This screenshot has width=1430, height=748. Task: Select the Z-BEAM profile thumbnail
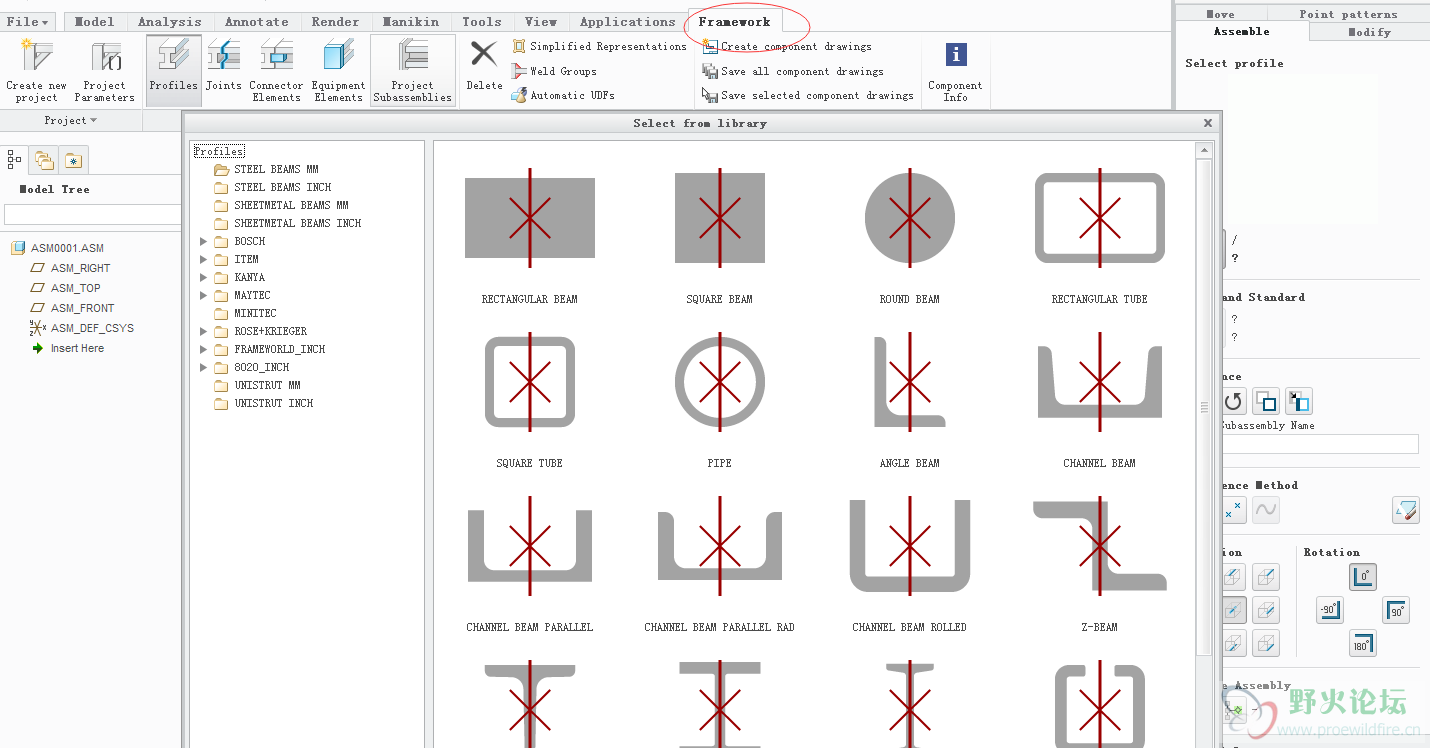pos(1100,546)
